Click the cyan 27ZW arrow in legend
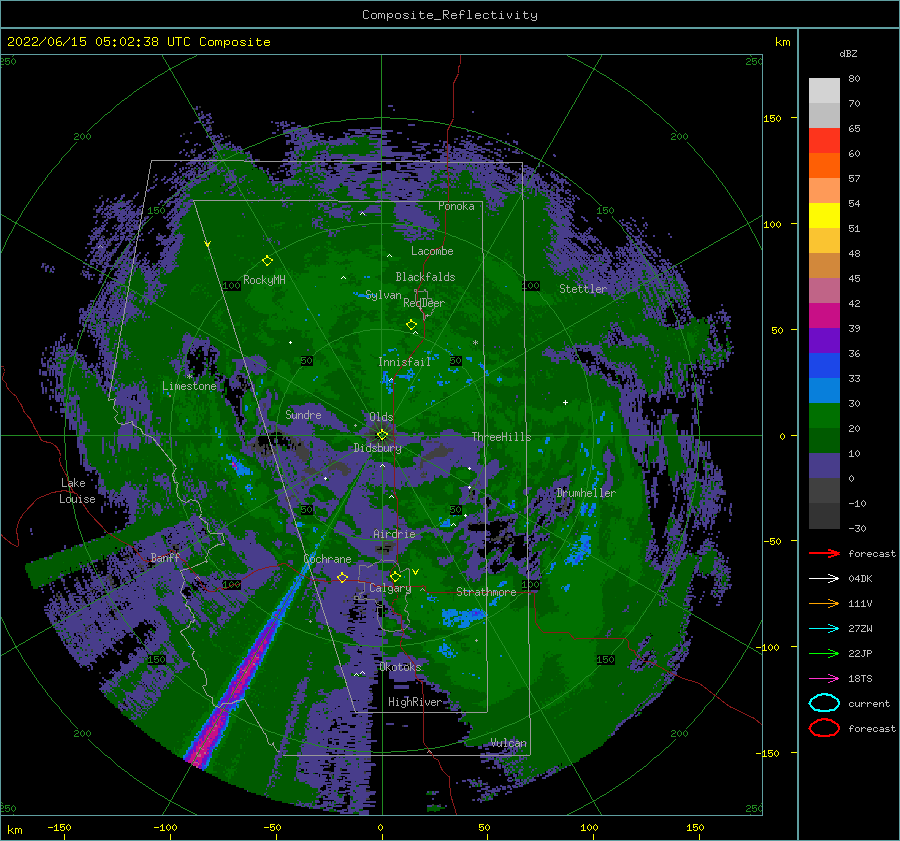 [824, 629]
